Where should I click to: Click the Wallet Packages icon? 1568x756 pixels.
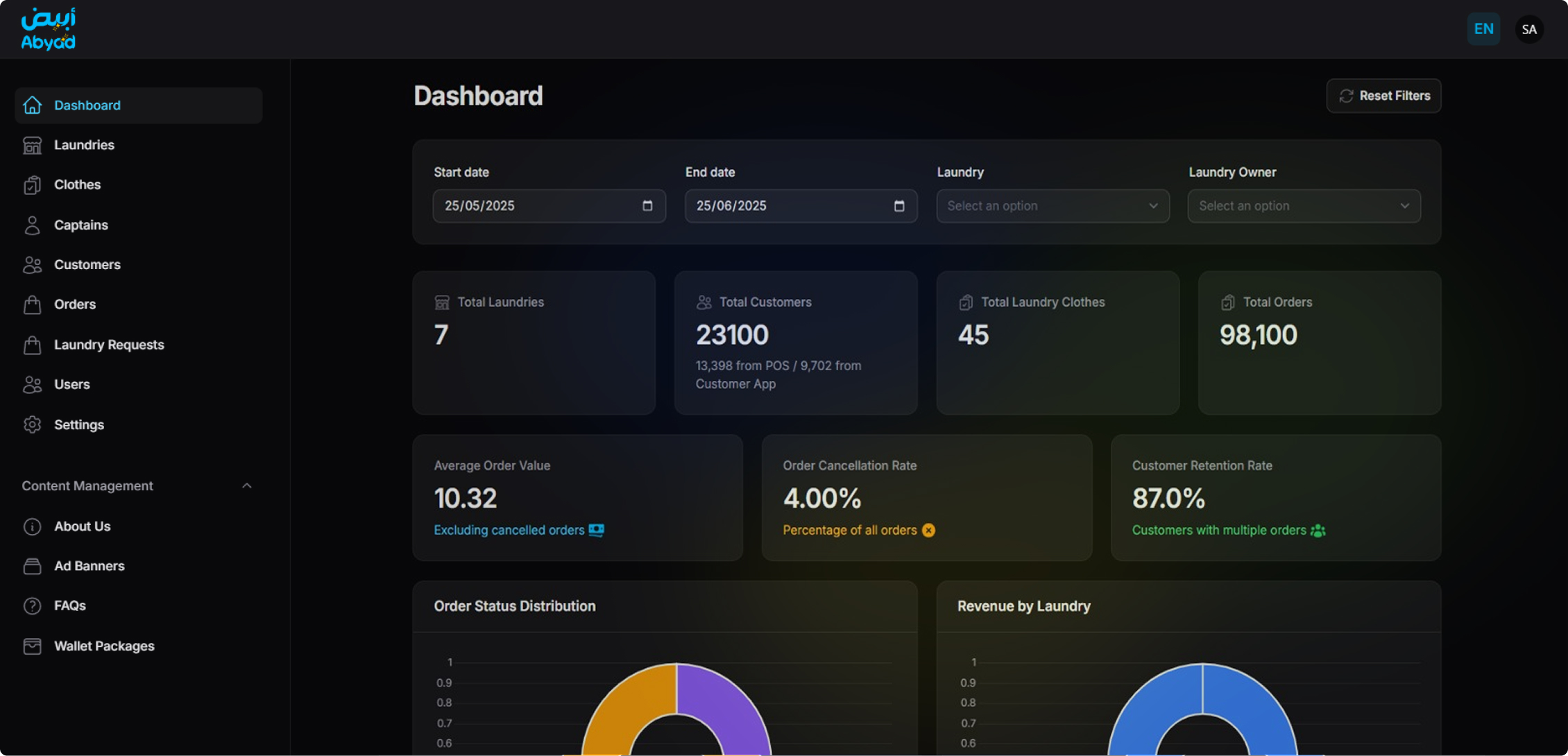[x=32, y=646]
